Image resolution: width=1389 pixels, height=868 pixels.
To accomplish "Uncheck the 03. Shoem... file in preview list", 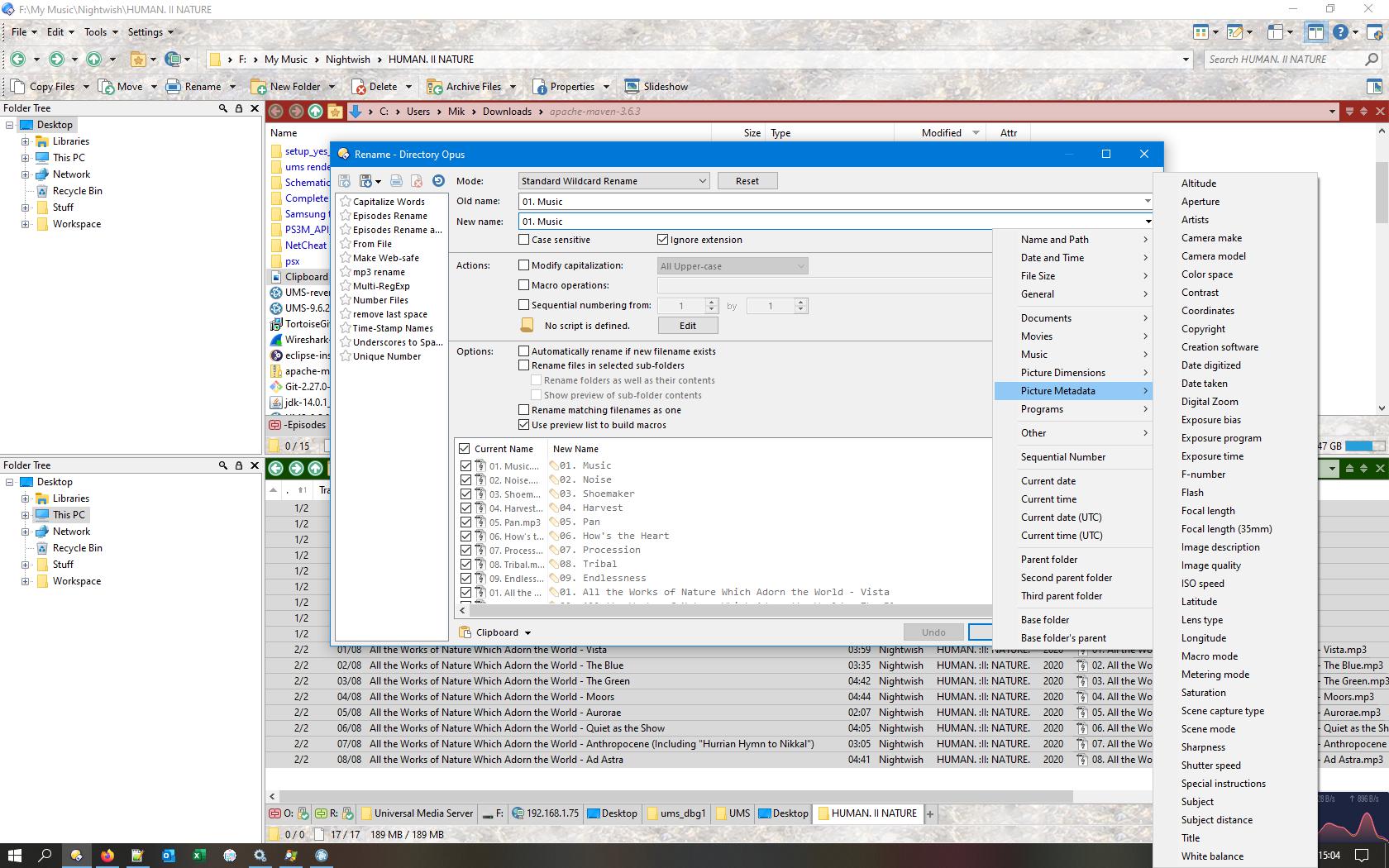I will (465, 494).
